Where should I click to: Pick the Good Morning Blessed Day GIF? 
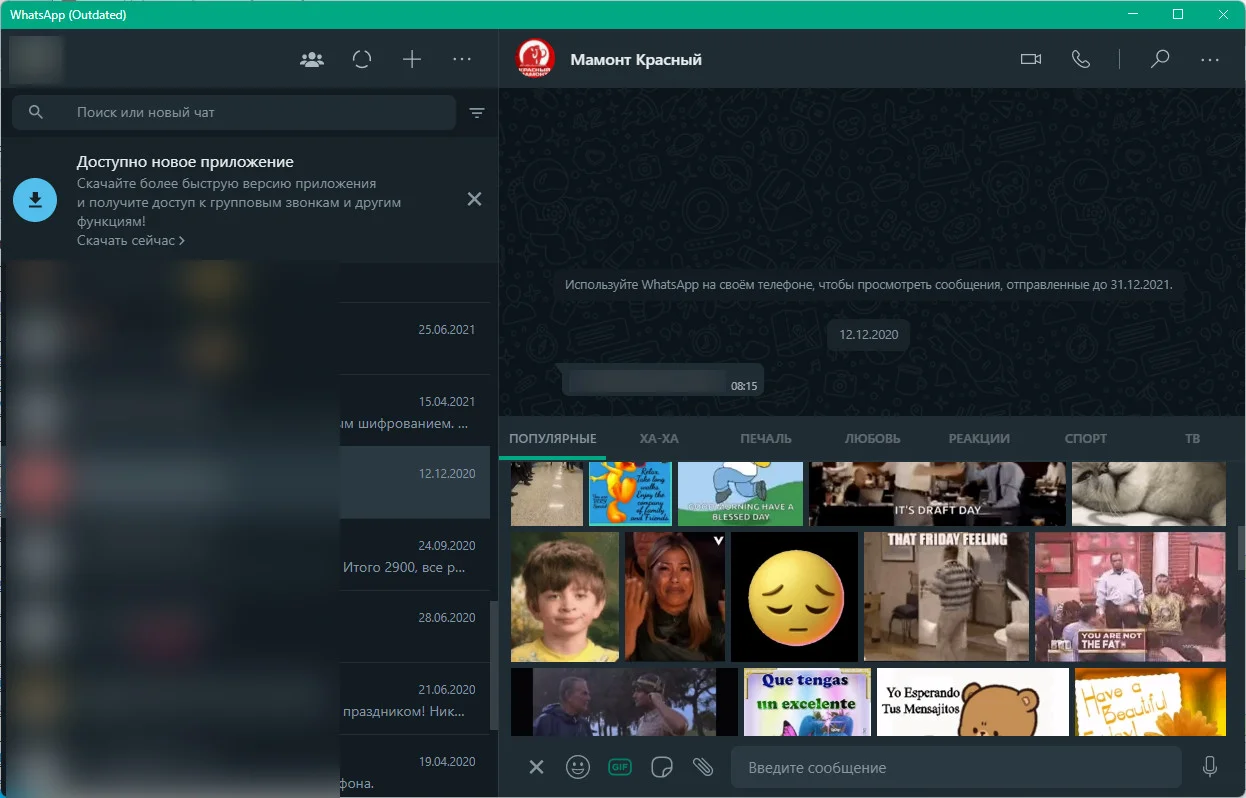[740, 494]
